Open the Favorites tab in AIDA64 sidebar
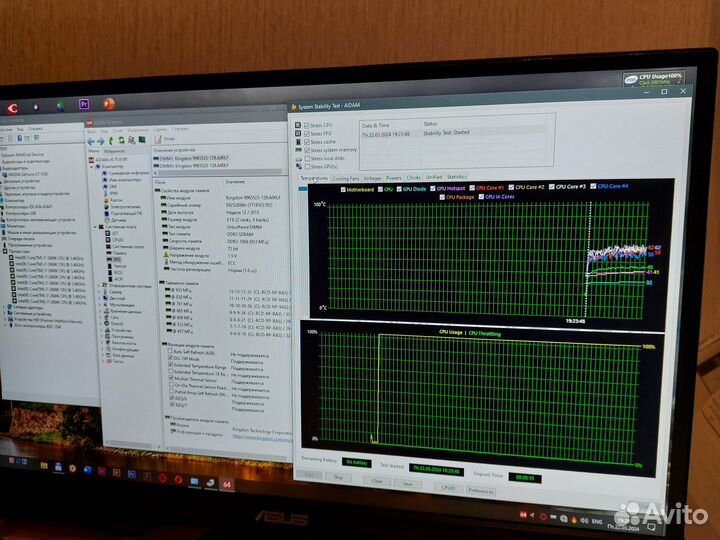 [x=114, y=151]
